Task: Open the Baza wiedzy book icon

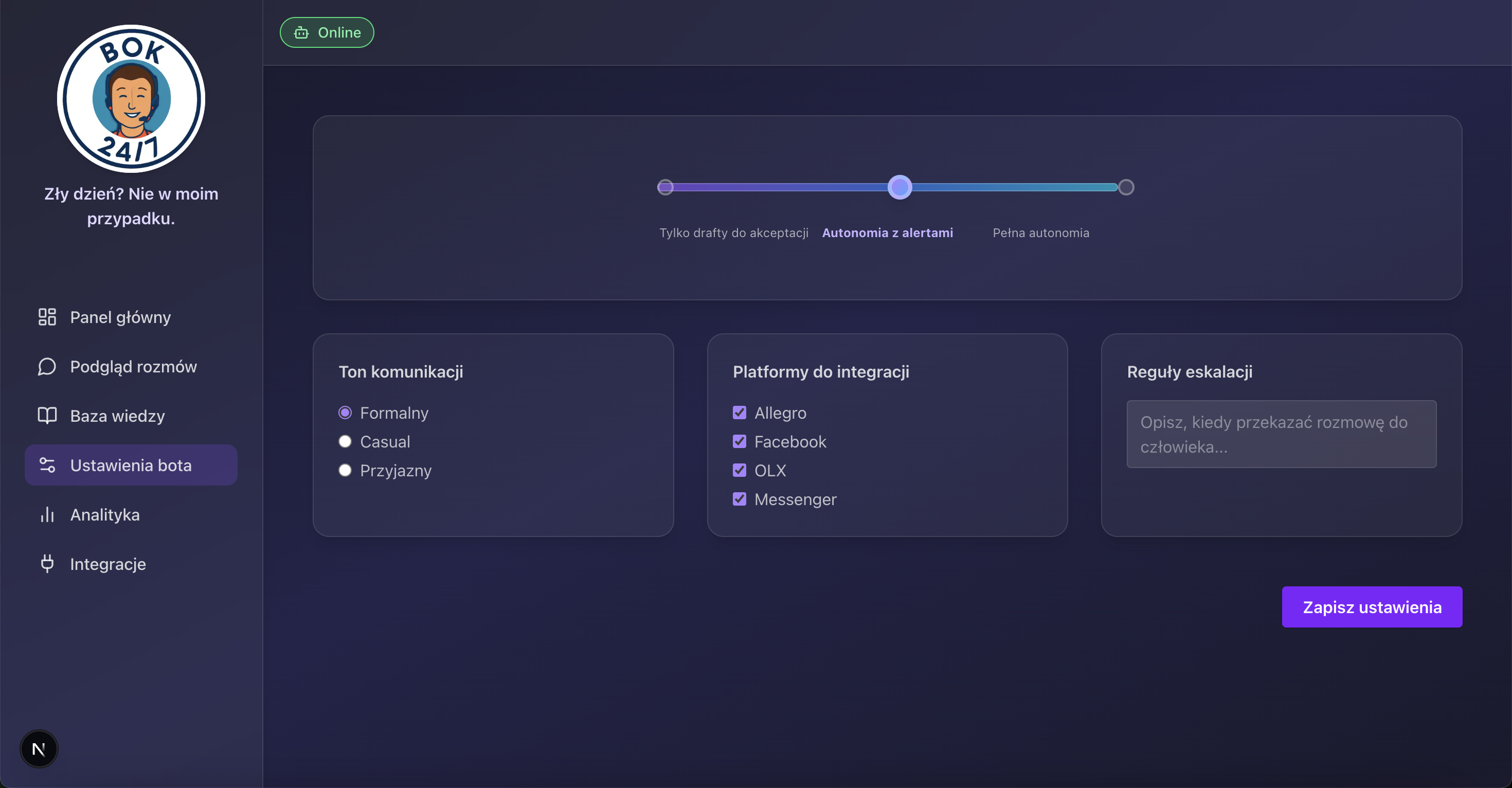Action: click(46, 415)
